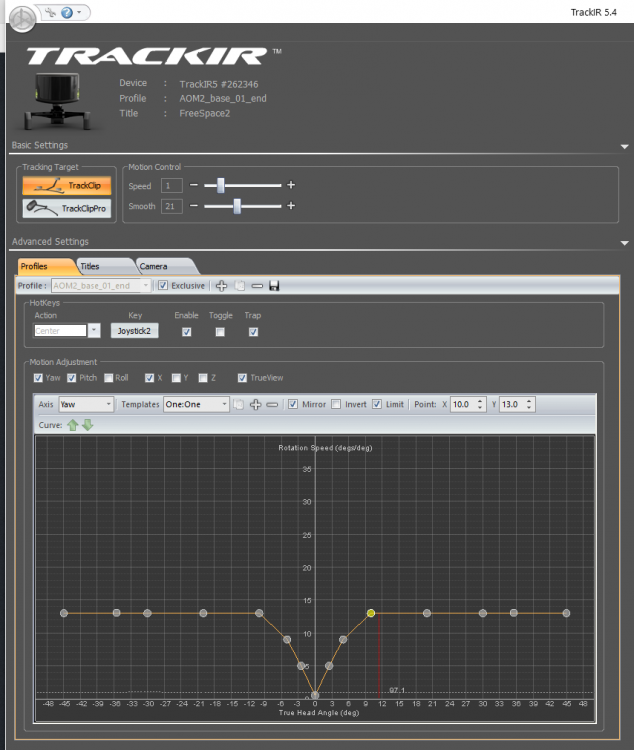Toggle the TrueView checkbox
The image size is (634, 750).
point(243,378)
